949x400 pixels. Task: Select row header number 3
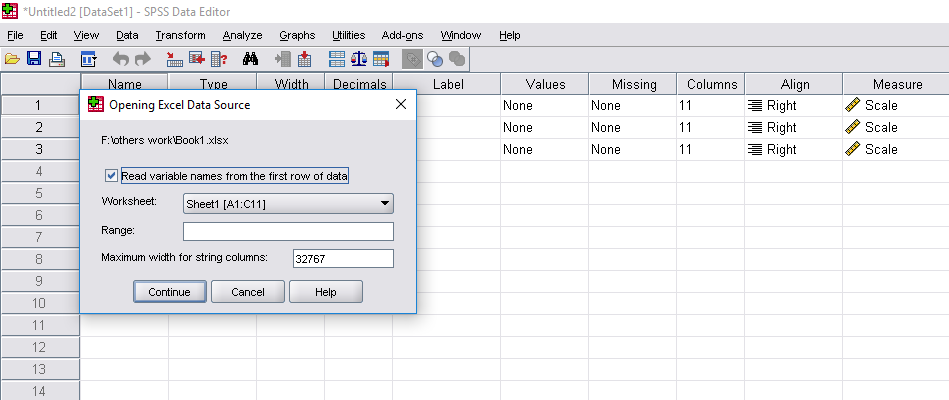pos(40,149)
